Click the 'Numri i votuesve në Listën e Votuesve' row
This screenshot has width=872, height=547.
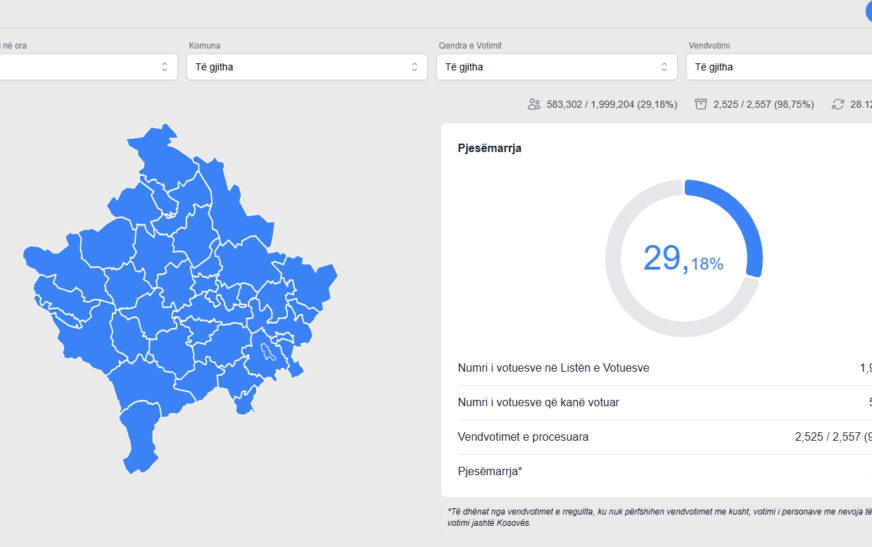tap(553, 368)
